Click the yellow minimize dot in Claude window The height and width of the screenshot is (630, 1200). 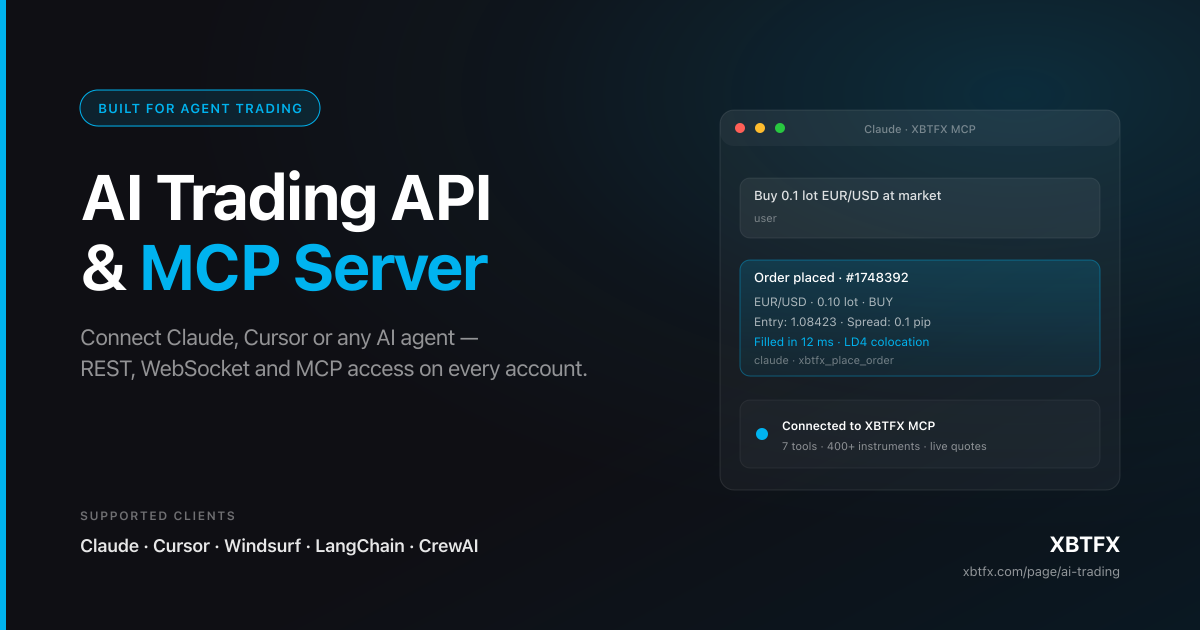[760, 128]
